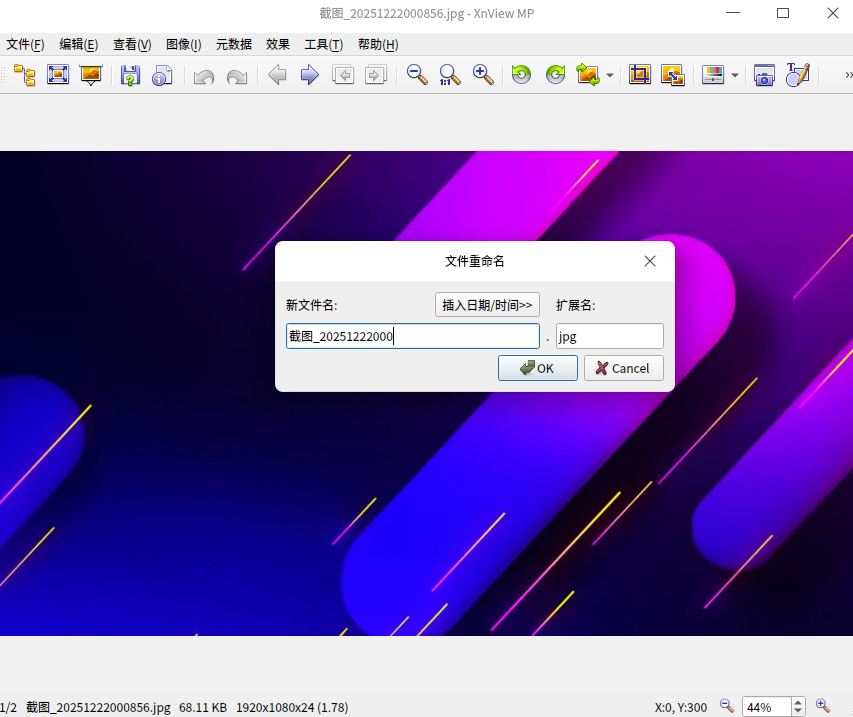
Task: Cancel the rename dialog
Action: [622, 368]
